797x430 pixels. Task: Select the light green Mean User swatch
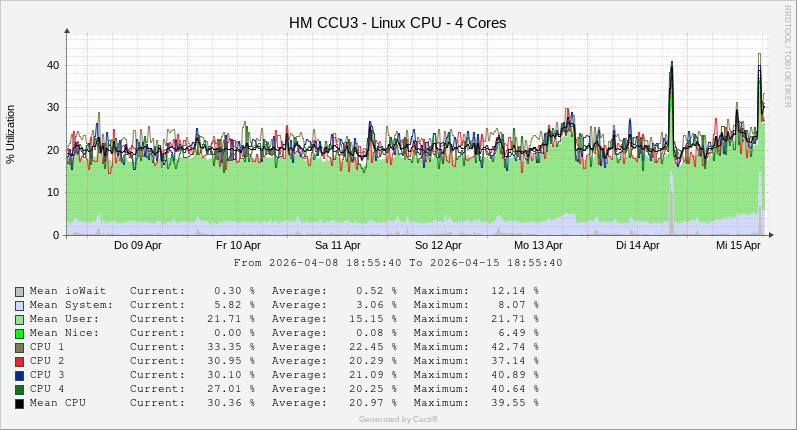pos(20,319)
